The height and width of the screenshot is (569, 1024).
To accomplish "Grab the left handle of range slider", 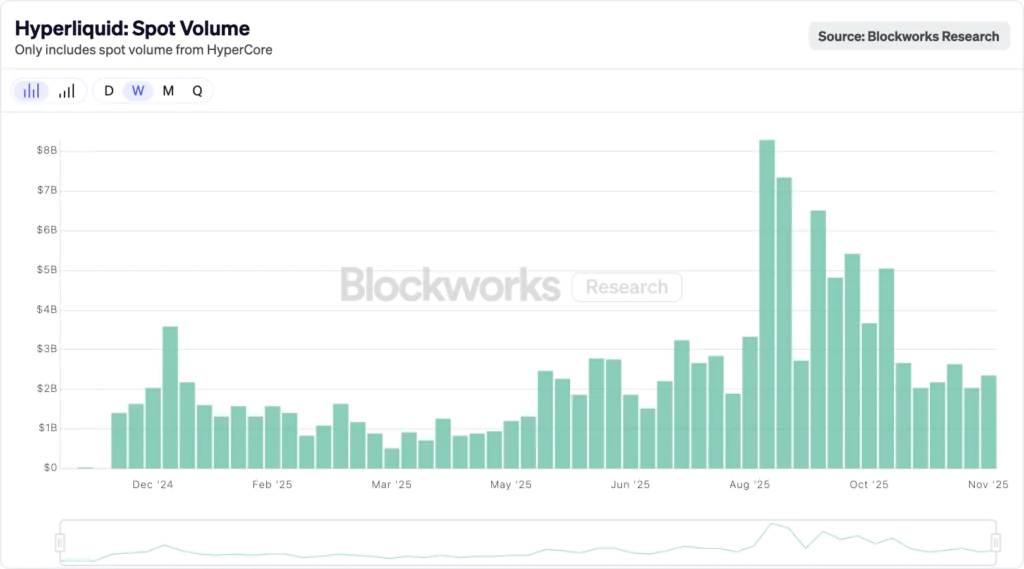I will pyautogui.click(x=60, y=542).
